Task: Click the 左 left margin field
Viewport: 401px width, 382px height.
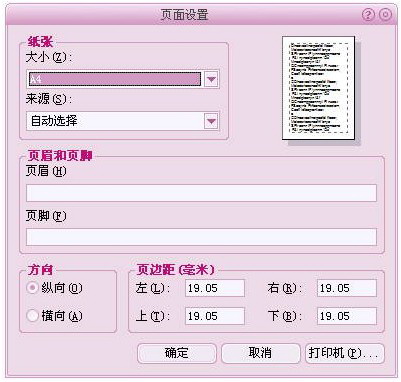Action: [215, 288]
